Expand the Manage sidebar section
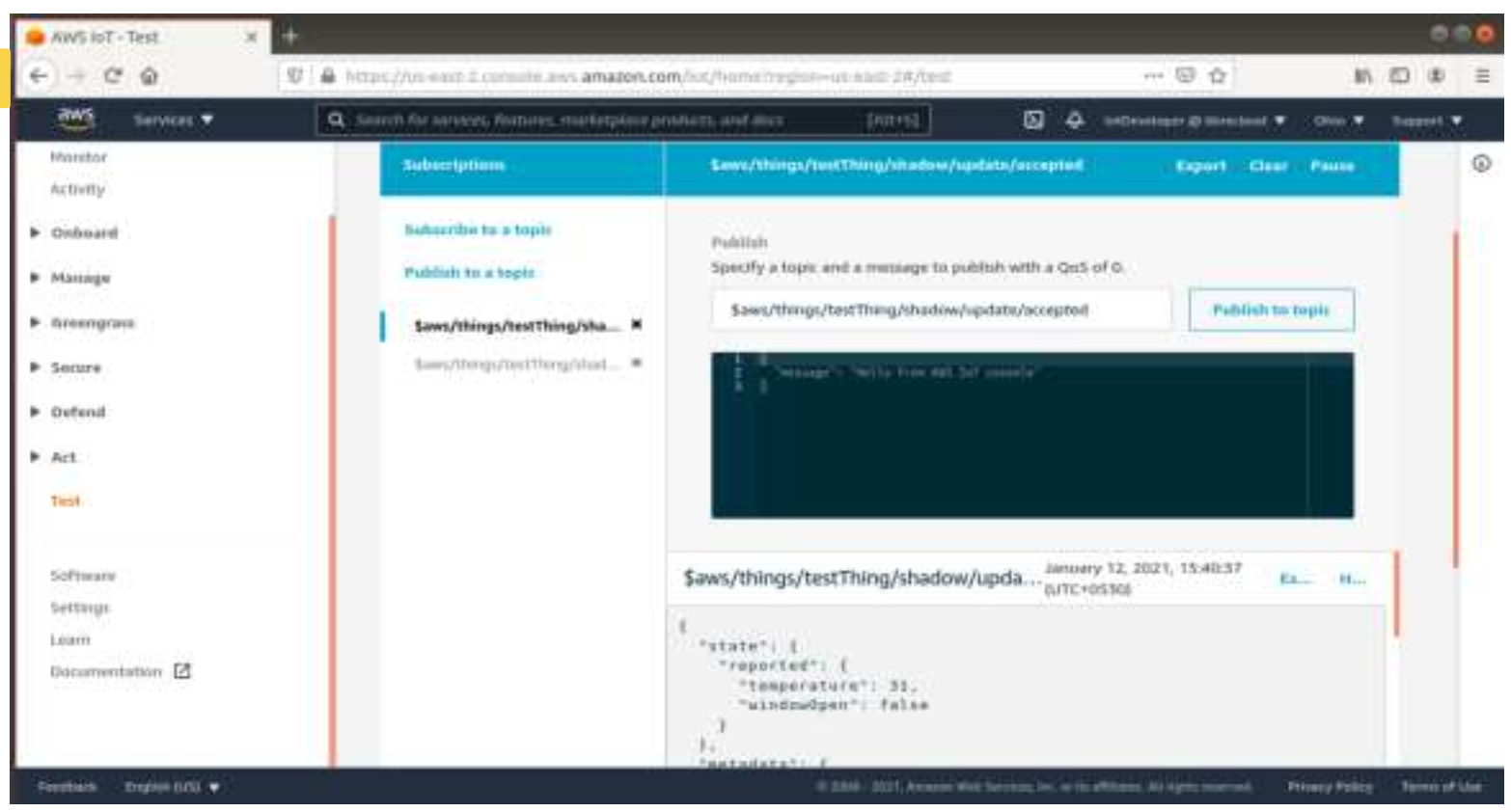The image size is (1511, 812). click(x=80, y=278)
